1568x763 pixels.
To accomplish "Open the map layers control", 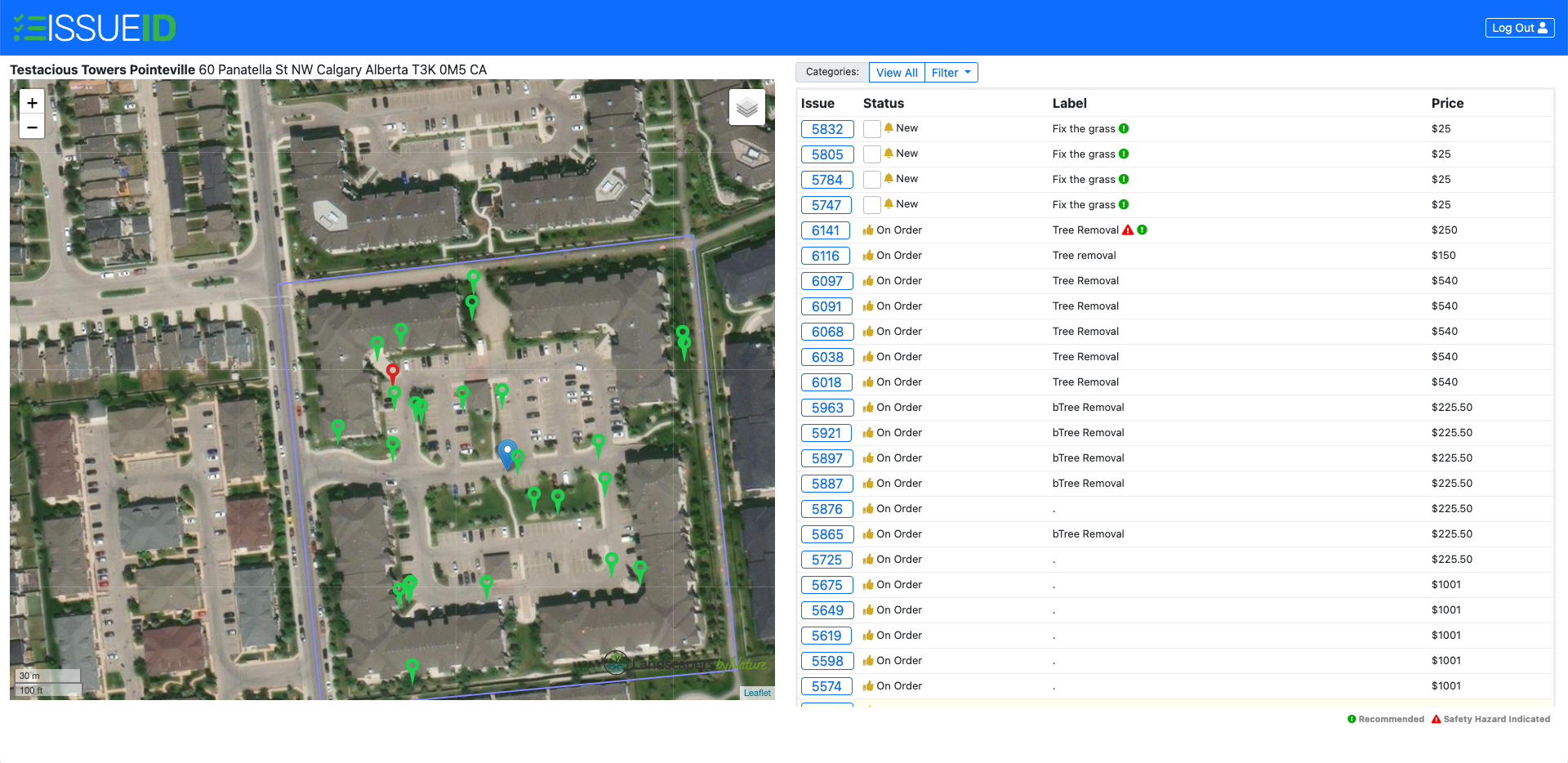I will coord(746,107).
